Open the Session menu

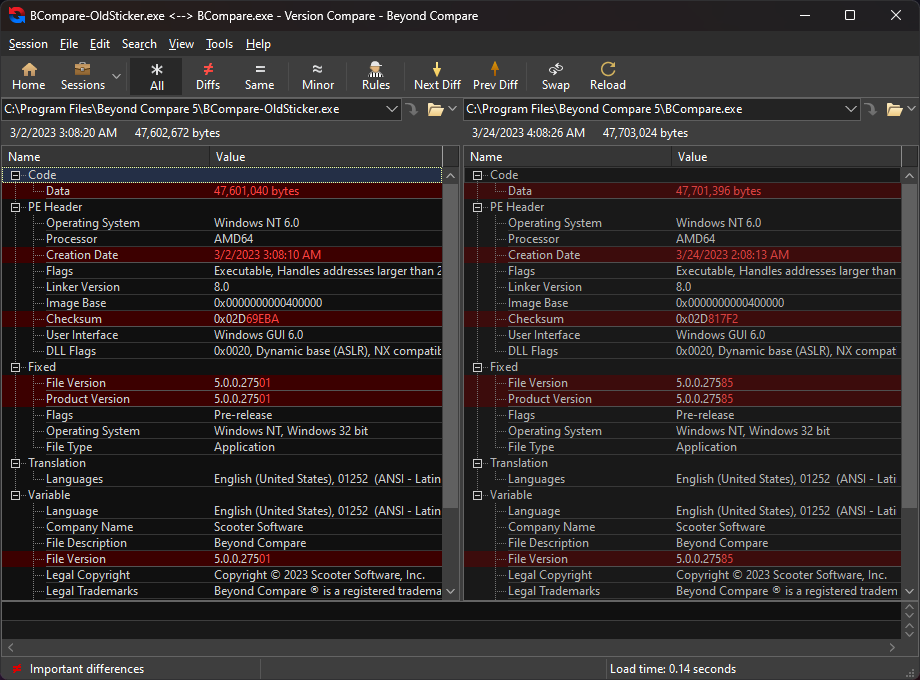point(28,44)
